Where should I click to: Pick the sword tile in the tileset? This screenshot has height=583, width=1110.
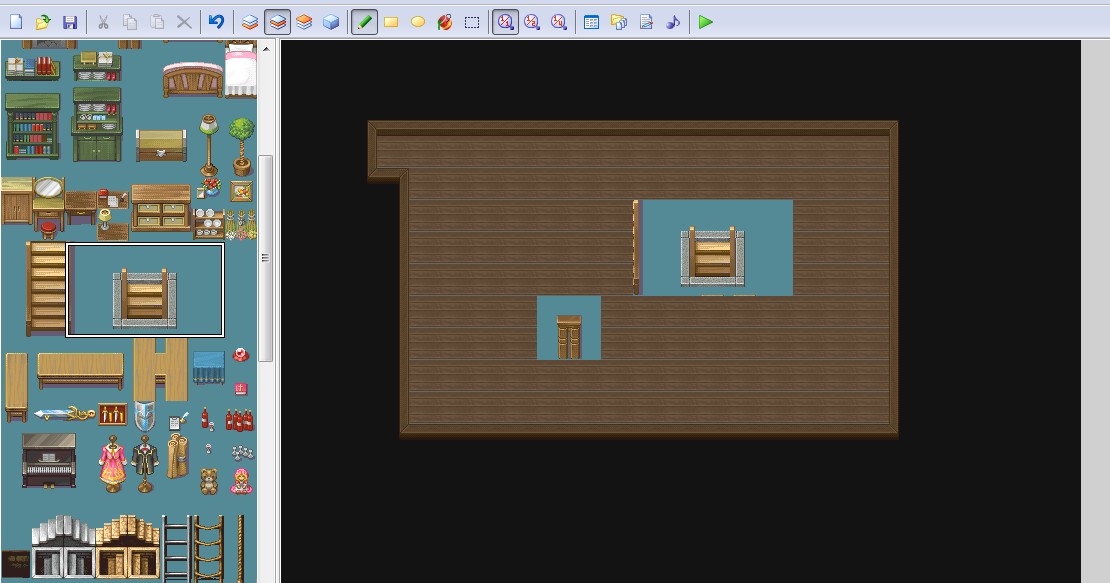click(x=64, y=414)
